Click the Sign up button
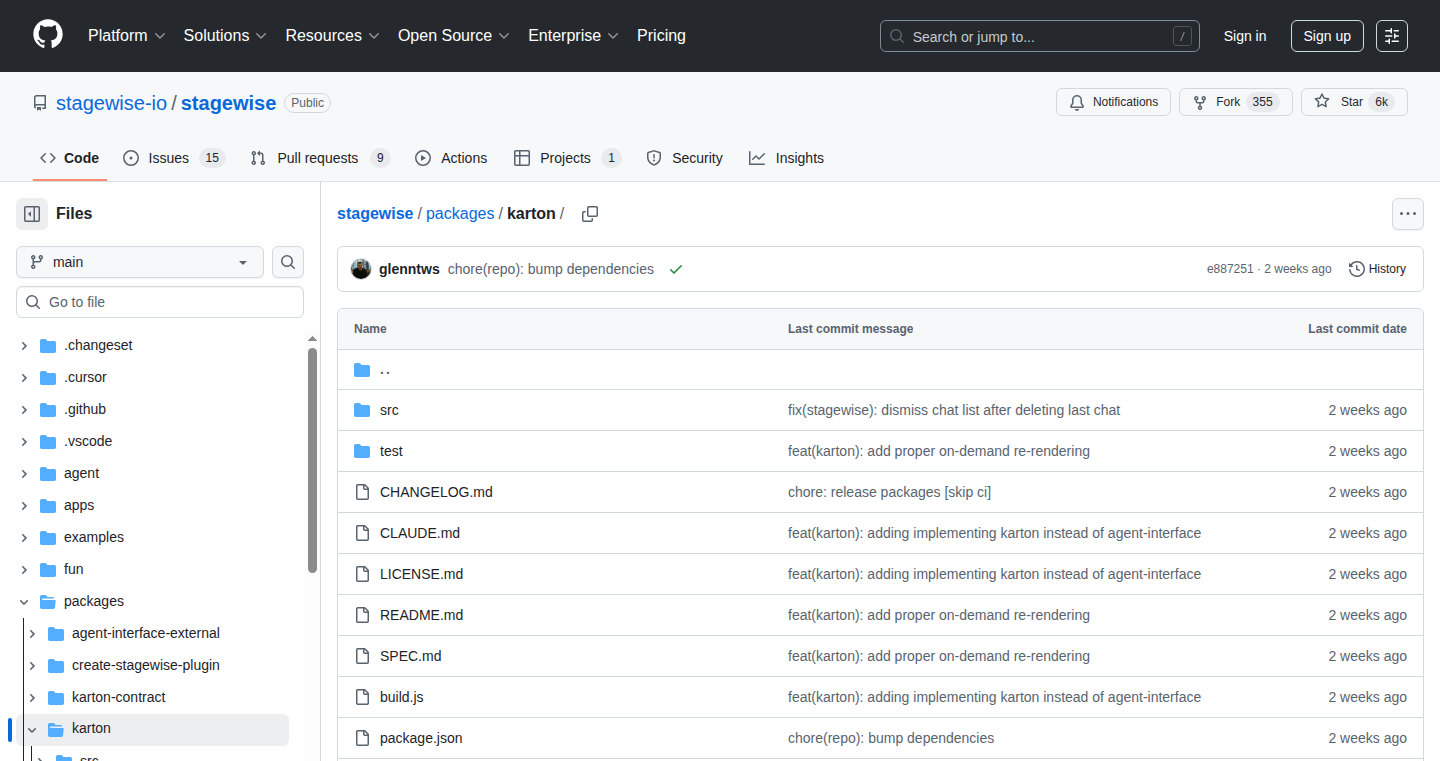This screenshot has width=1440, height=761. coord(1327,36)
